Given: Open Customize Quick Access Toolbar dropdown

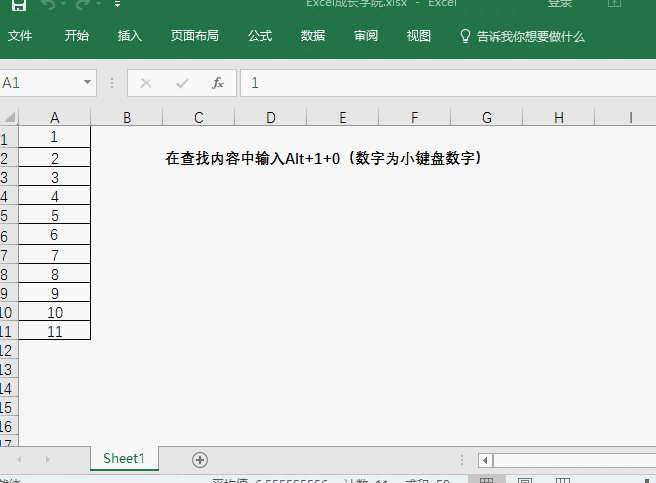Looking at the screenshot, I should coord(118,4).
